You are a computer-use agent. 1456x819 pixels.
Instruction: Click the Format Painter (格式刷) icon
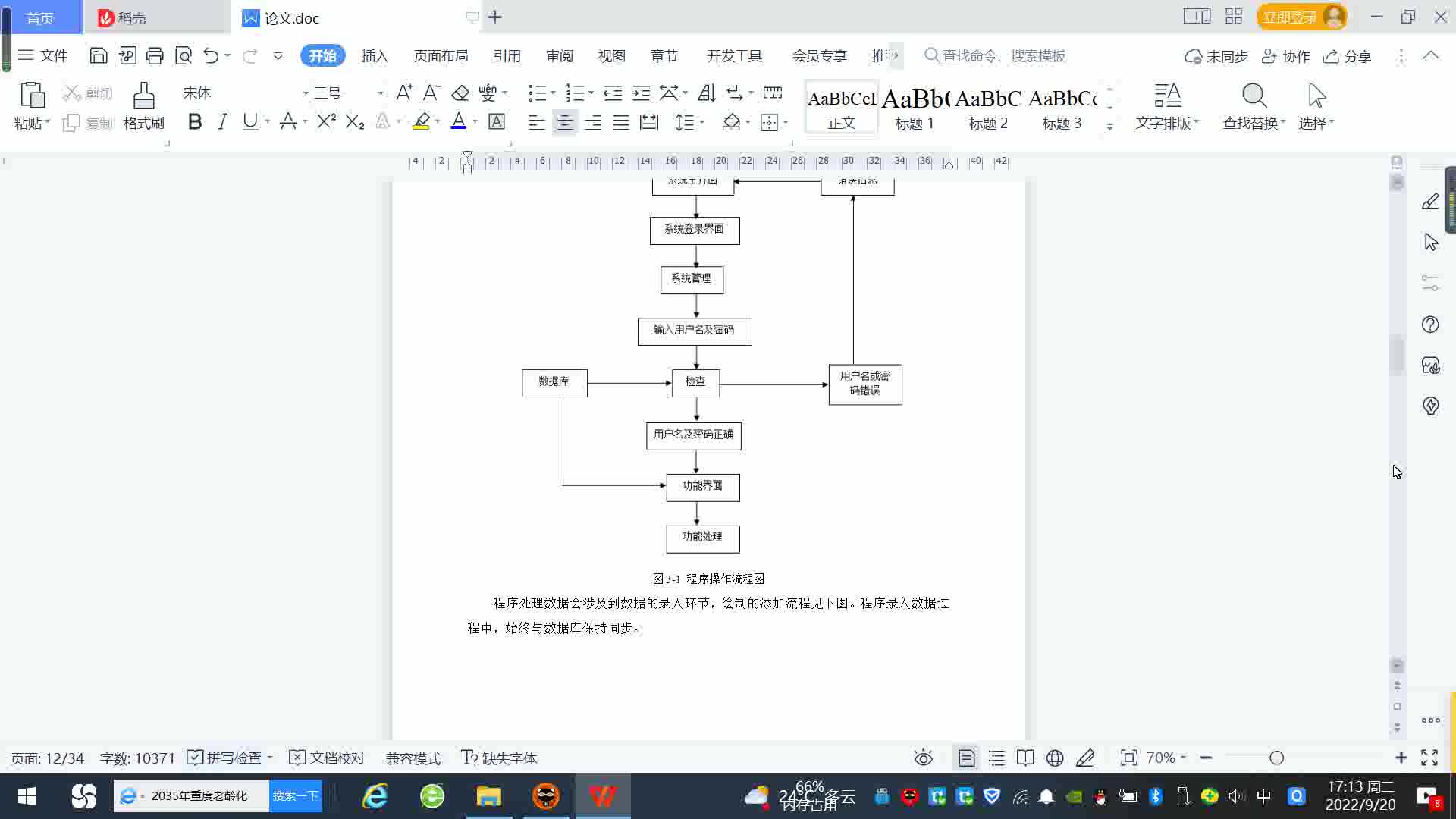[143, 96]
